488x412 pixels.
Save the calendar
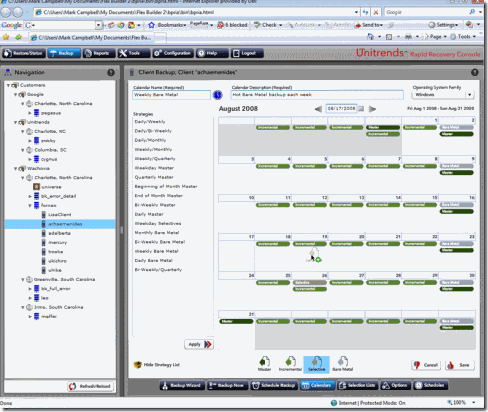(x=460, y=365)
